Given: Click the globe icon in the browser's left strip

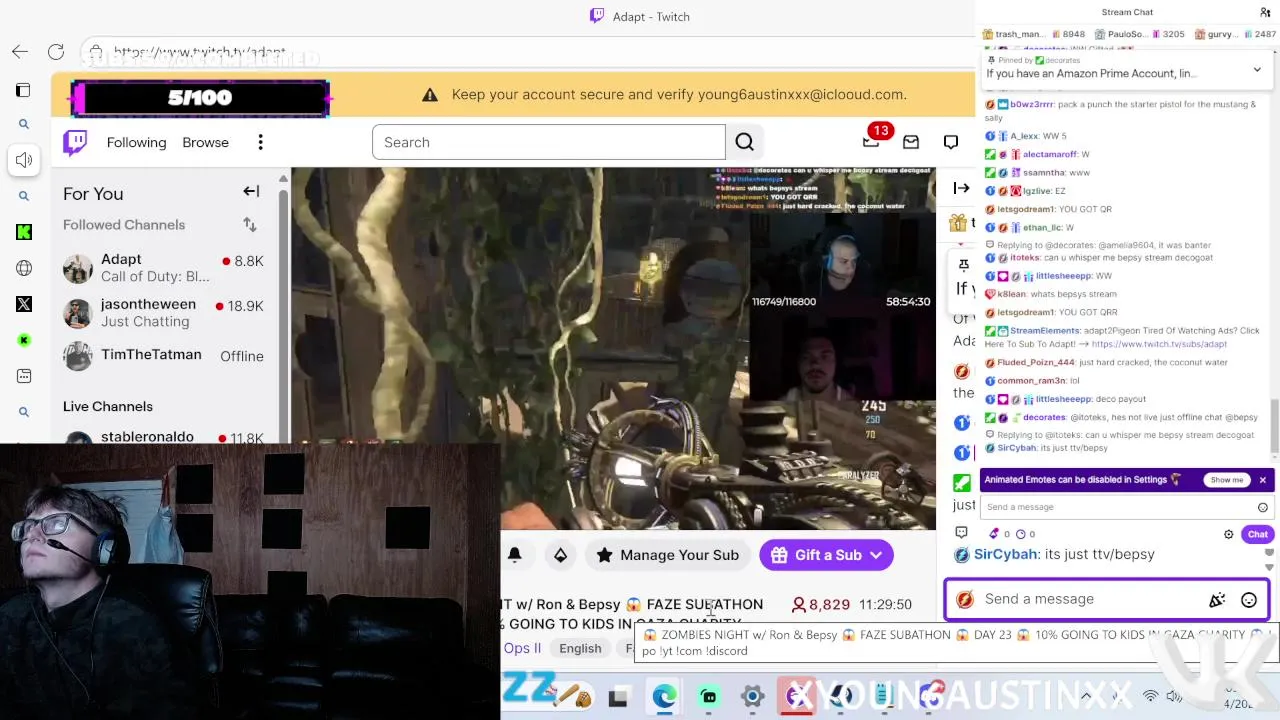Looking at the screenshot, I should click(24, 268).
